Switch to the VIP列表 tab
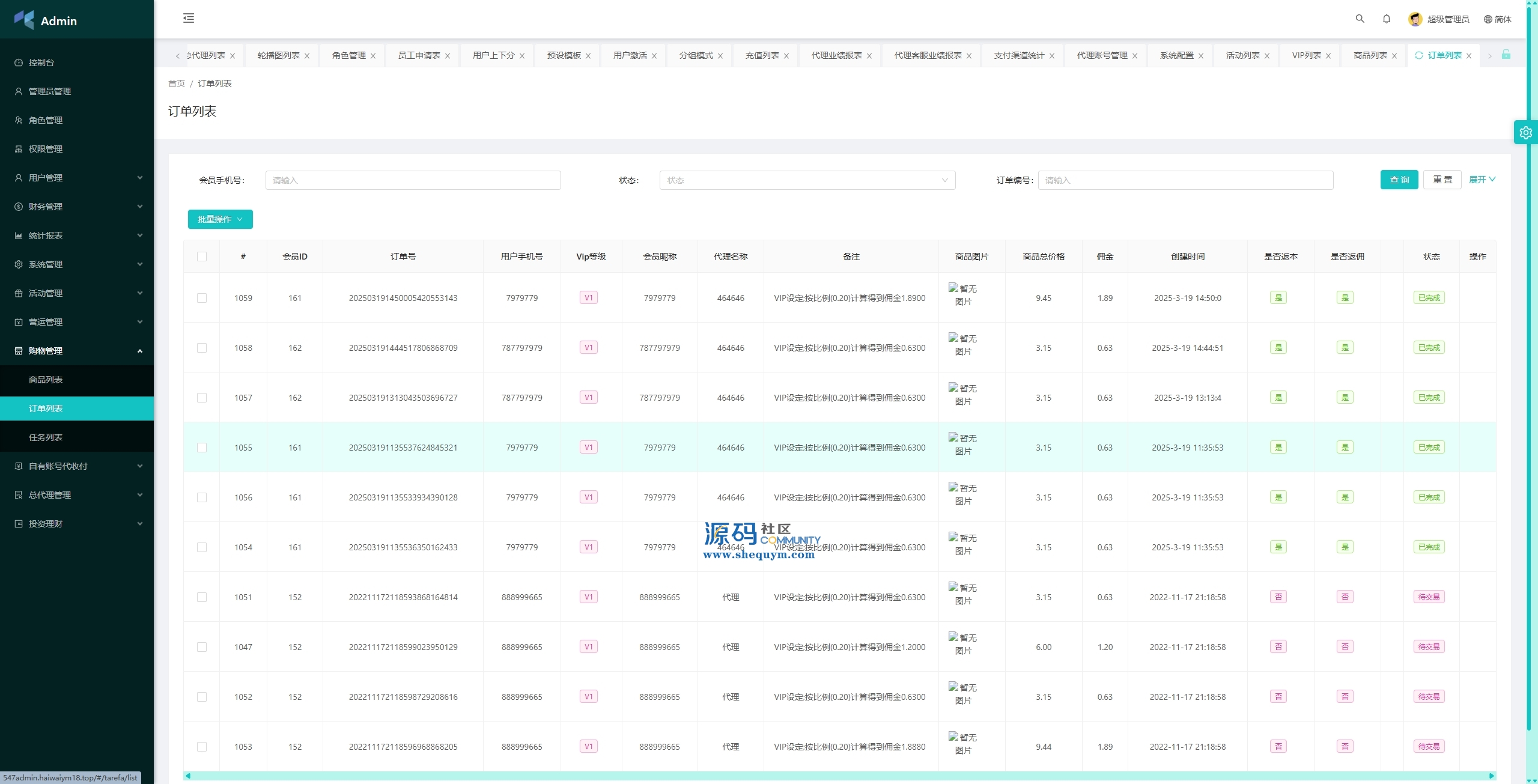The width and height of the screenshot is (1538, 784). 1306,55
